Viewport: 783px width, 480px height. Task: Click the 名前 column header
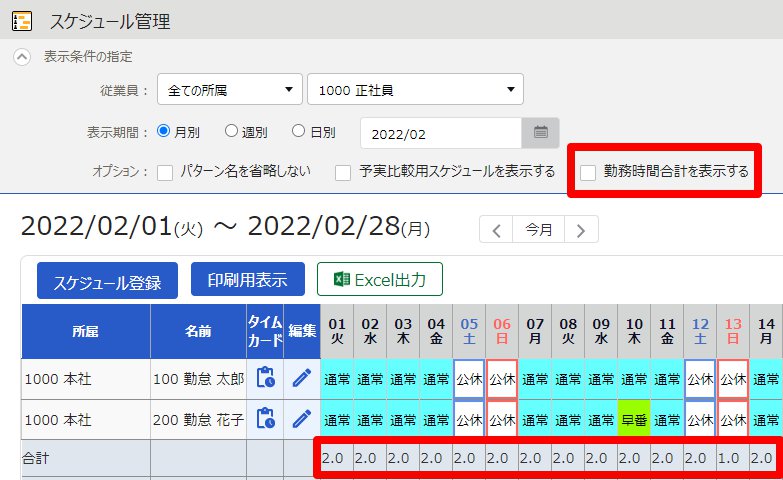pyautogui.click(x=198, y=331)
